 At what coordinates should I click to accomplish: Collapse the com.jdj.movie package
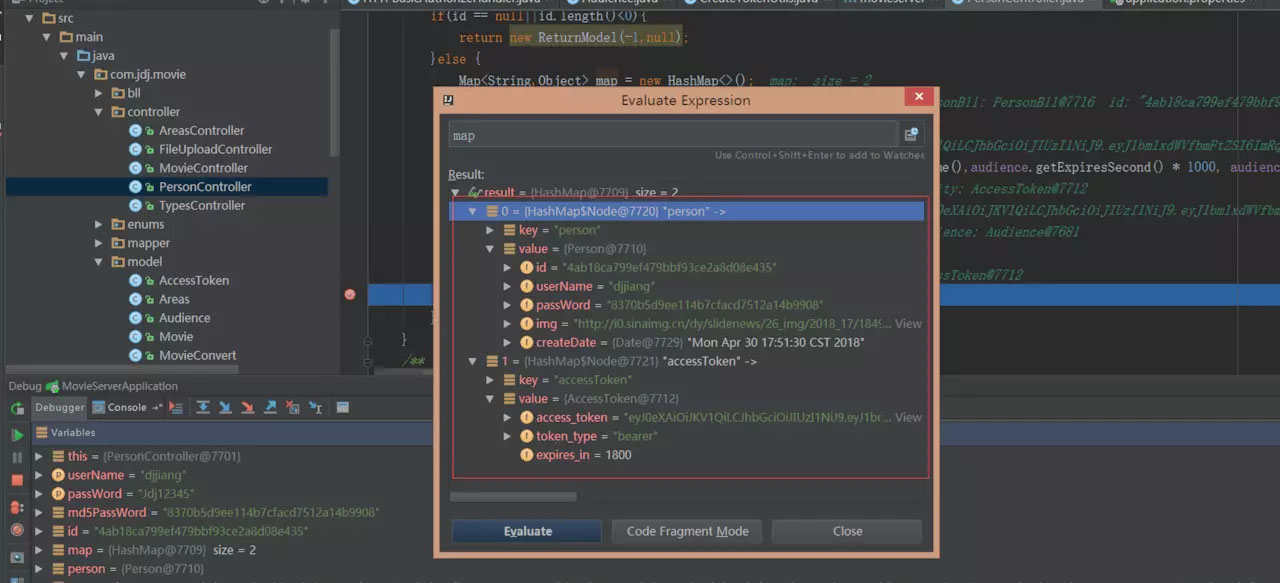(x=82, y=74)
